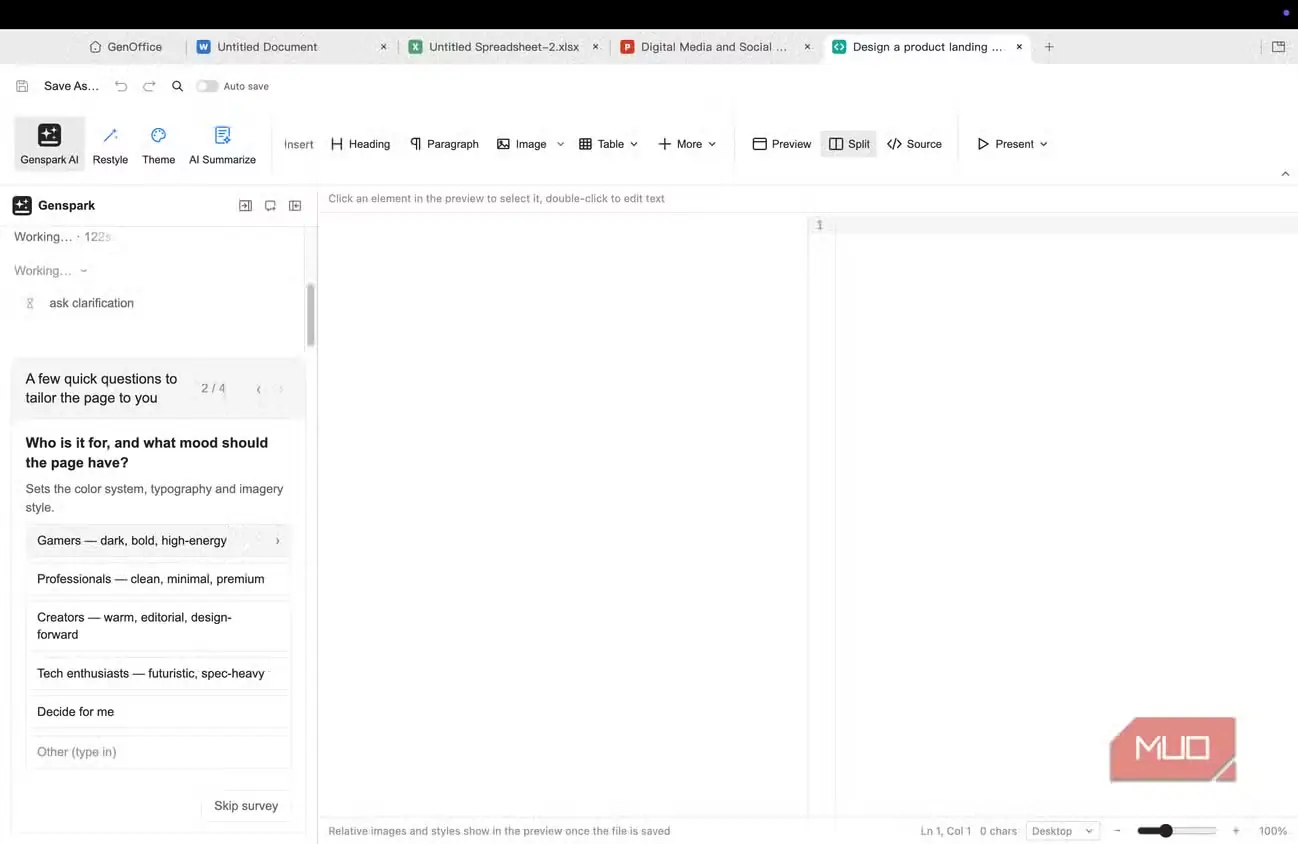Click the Save As button
This screenshot has width=1298, height=844.
[x=71, y=86]
